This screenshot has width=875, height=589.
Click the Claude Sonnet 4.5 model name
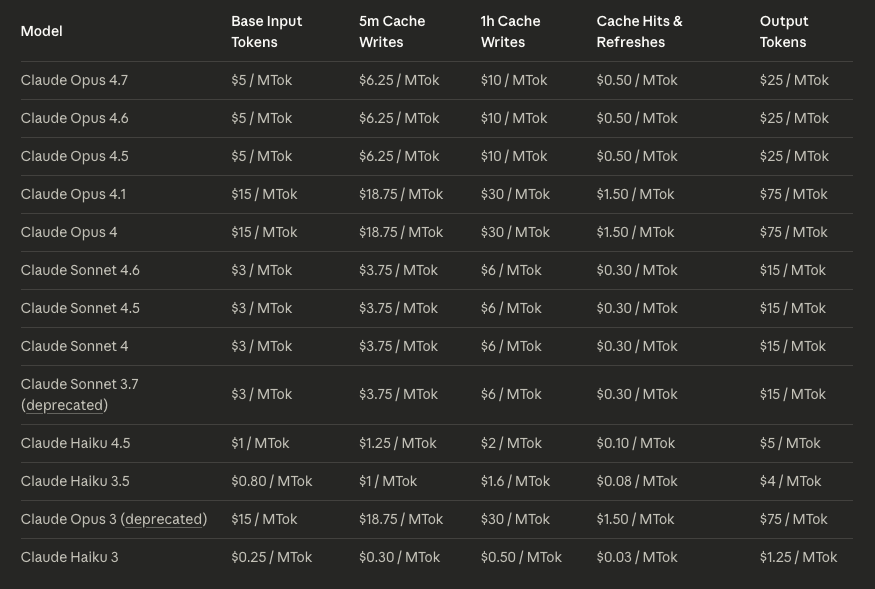pos(80,308)
